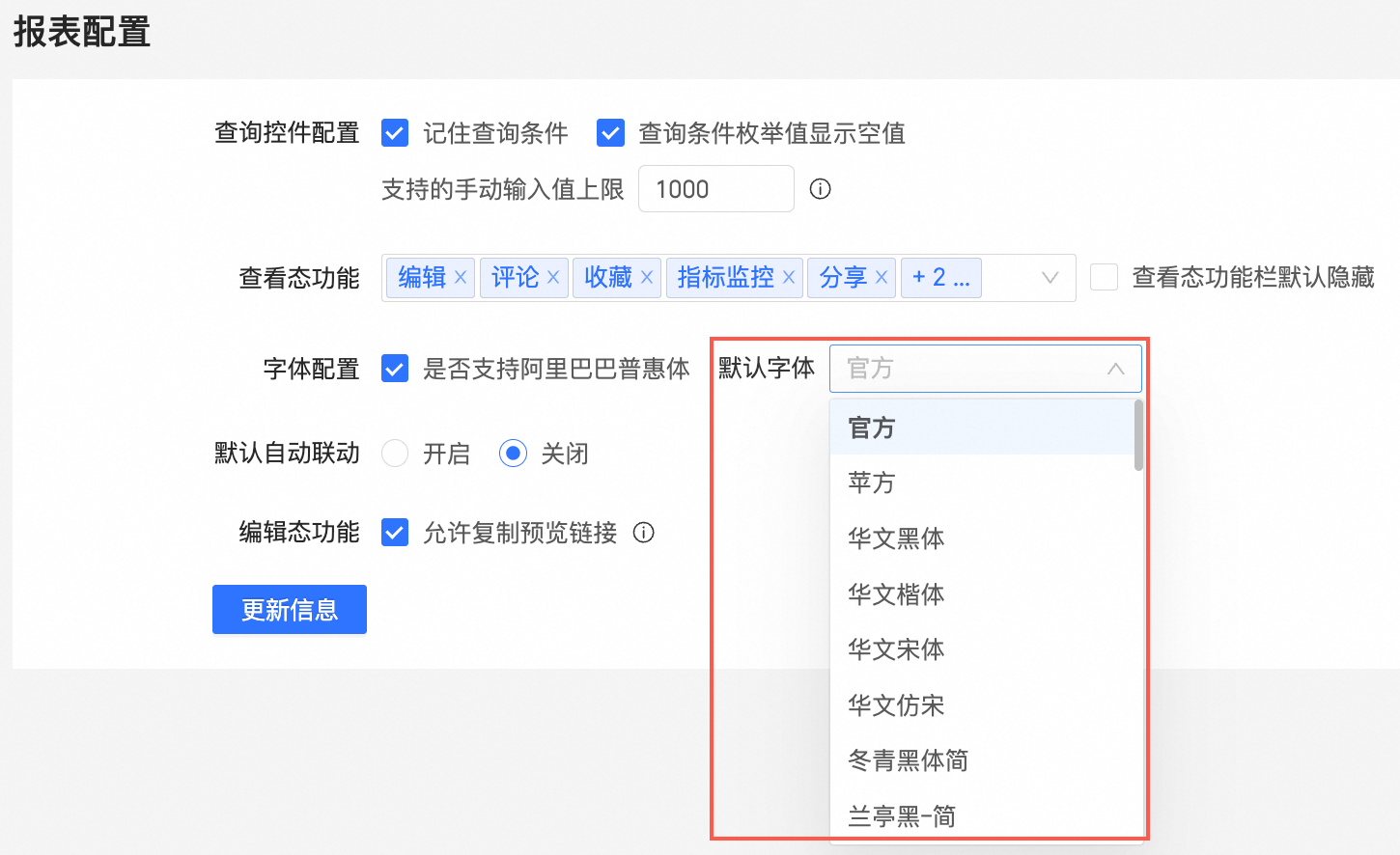Choose 华文黑体 font option
Image resolution: width=1400 pixels, height=855 pixels.
tap(982, 538)
